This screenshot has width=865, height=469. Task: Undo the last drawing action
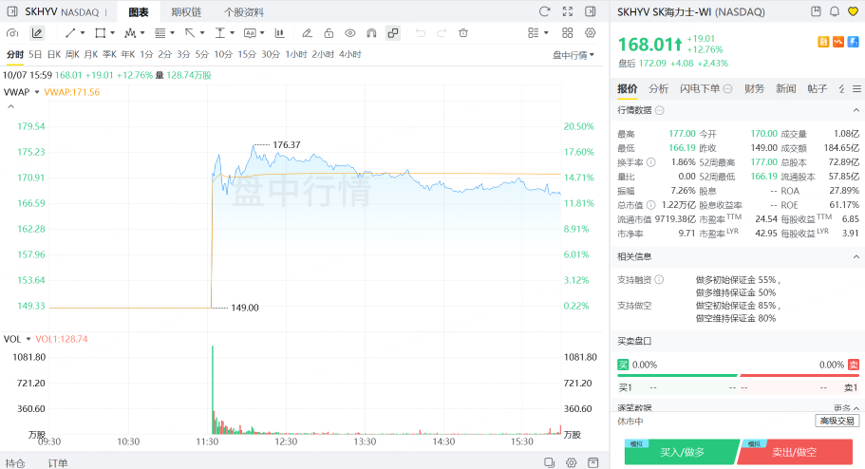[420, 33]
